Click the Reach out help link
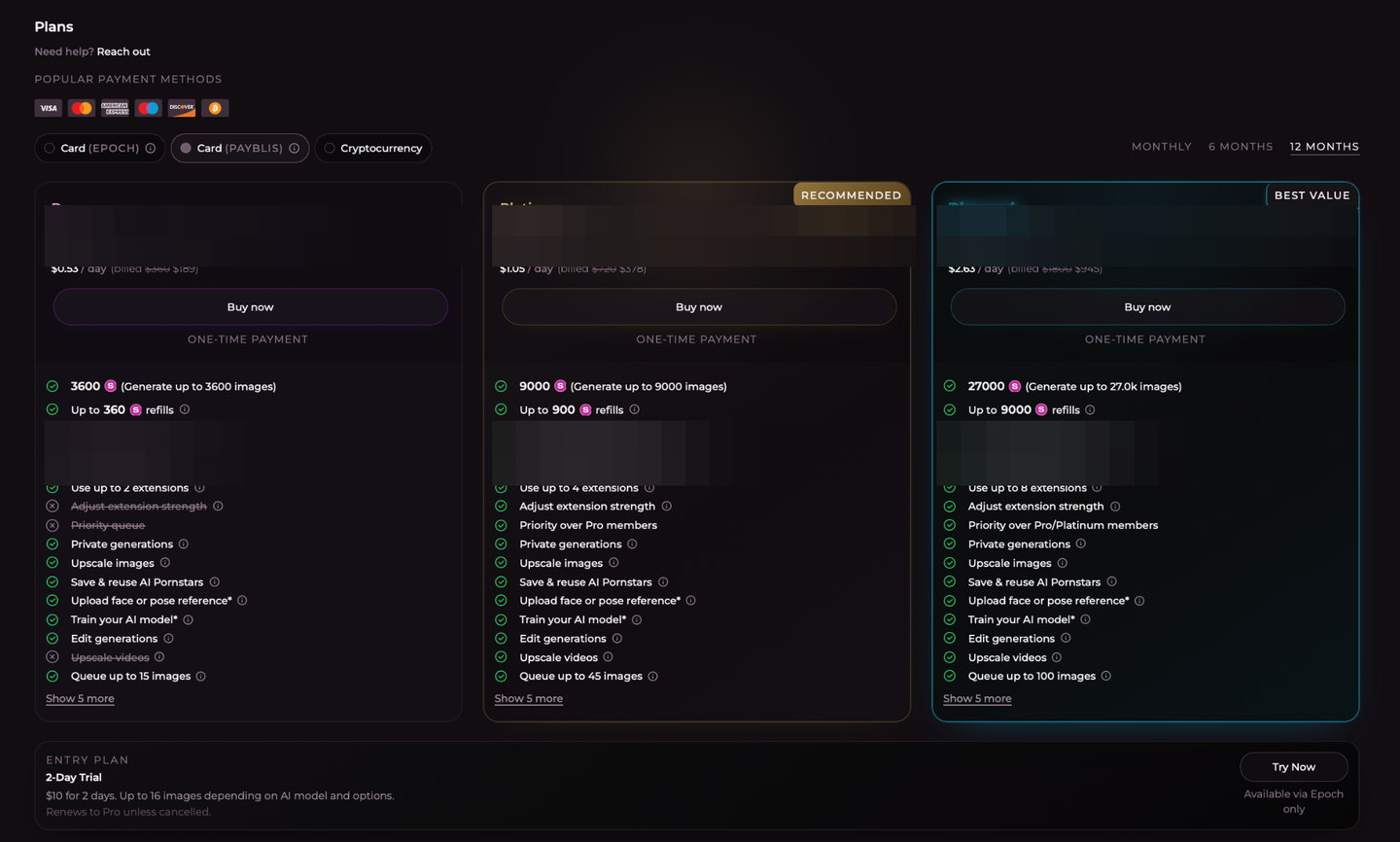This screenshot has height=842, width=1400. coord(123,52)
